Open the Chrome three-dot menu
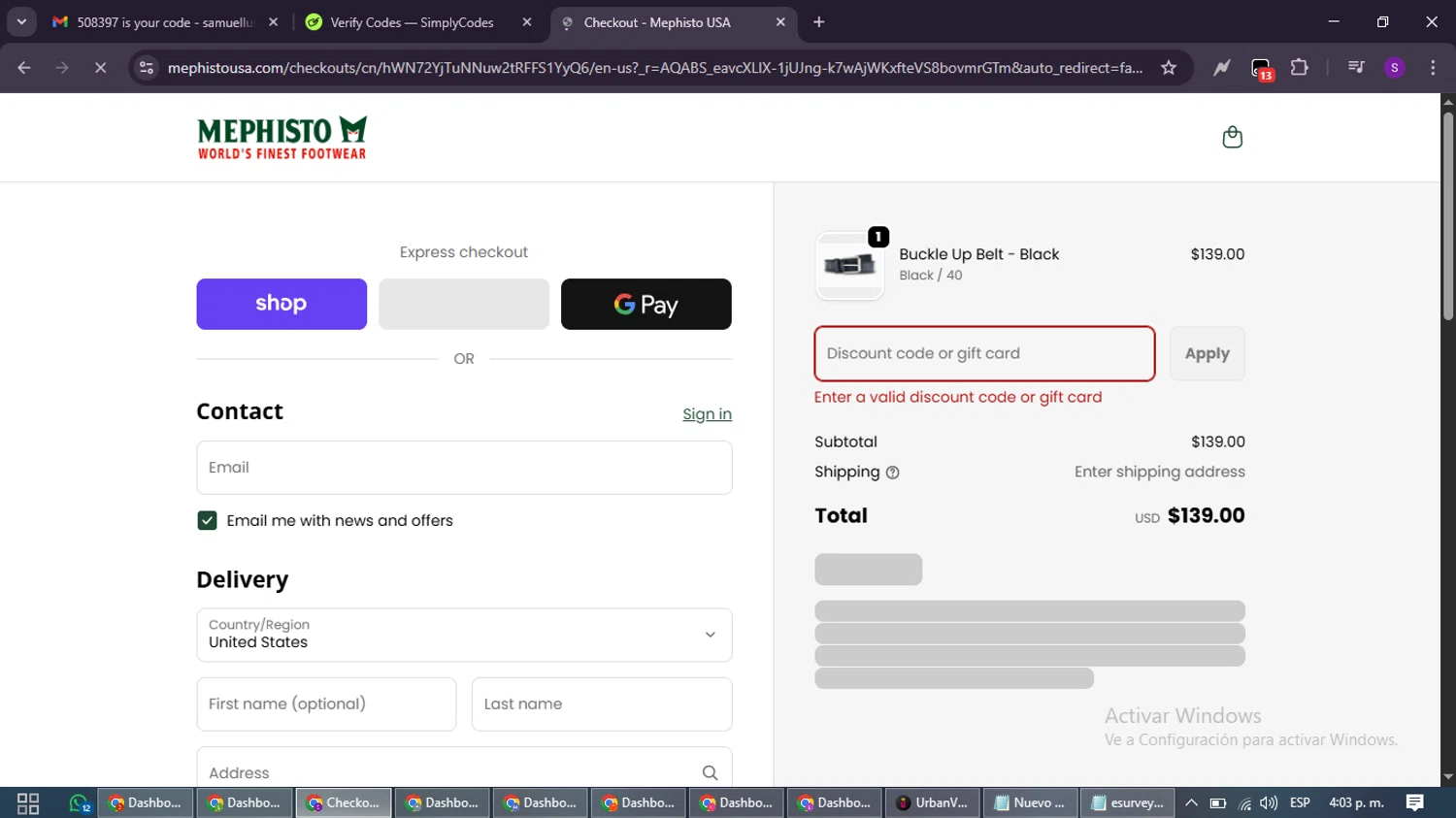 (1433, 68)
